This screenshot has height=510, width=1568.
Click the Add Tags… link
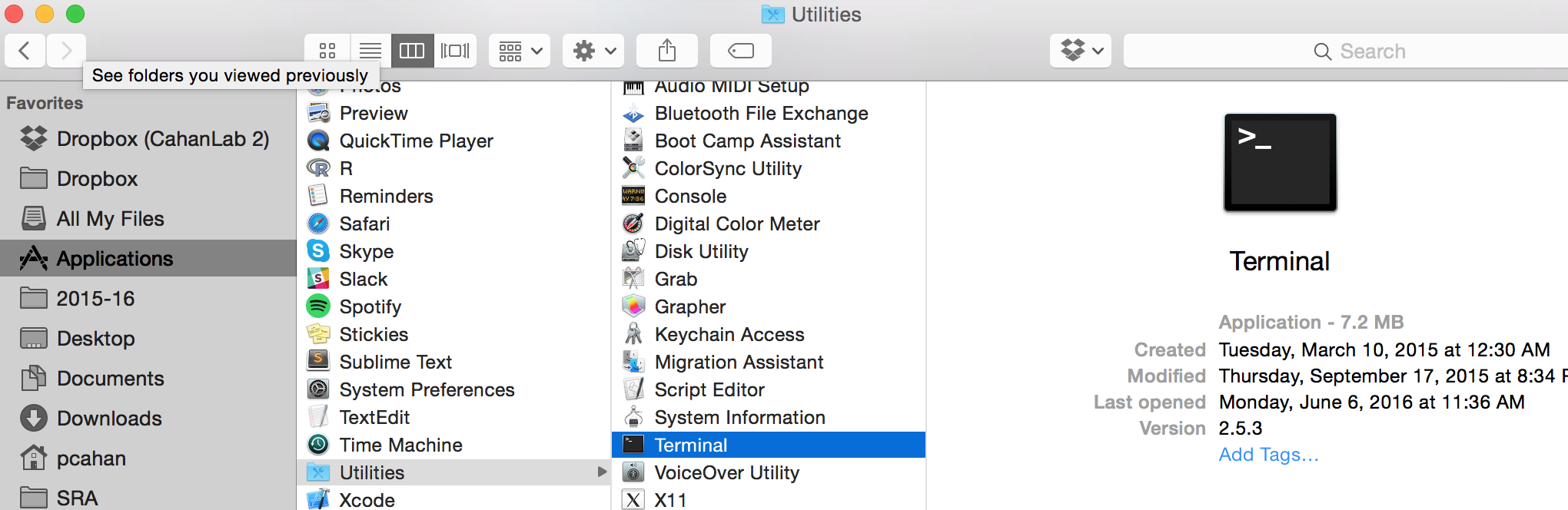(1268, 455)
